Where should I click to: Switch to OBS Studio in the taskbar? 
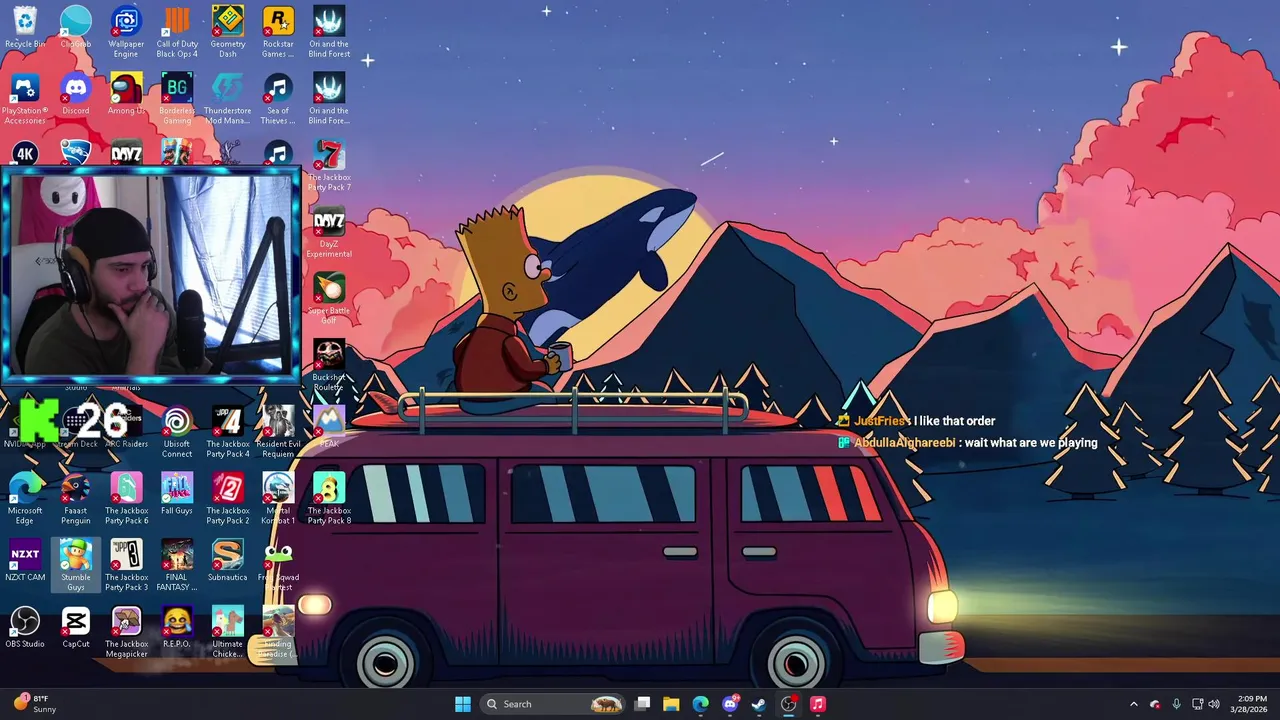point(789,704)
